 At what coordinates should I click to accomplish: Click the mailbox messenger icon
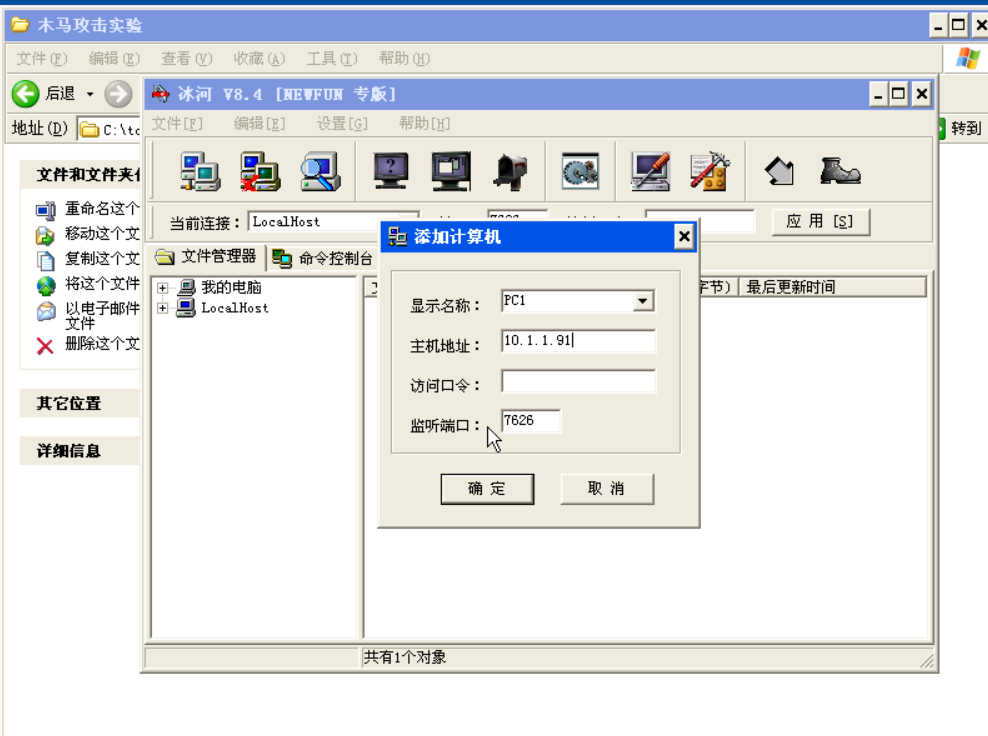[510, 171]
